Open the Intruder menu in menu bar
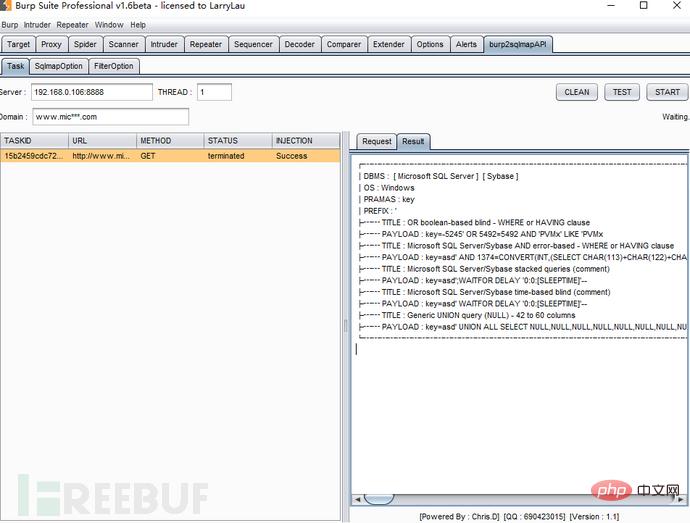Image resolution: width=690 pixels, height=523 pixels. click(x=37, y=25)
